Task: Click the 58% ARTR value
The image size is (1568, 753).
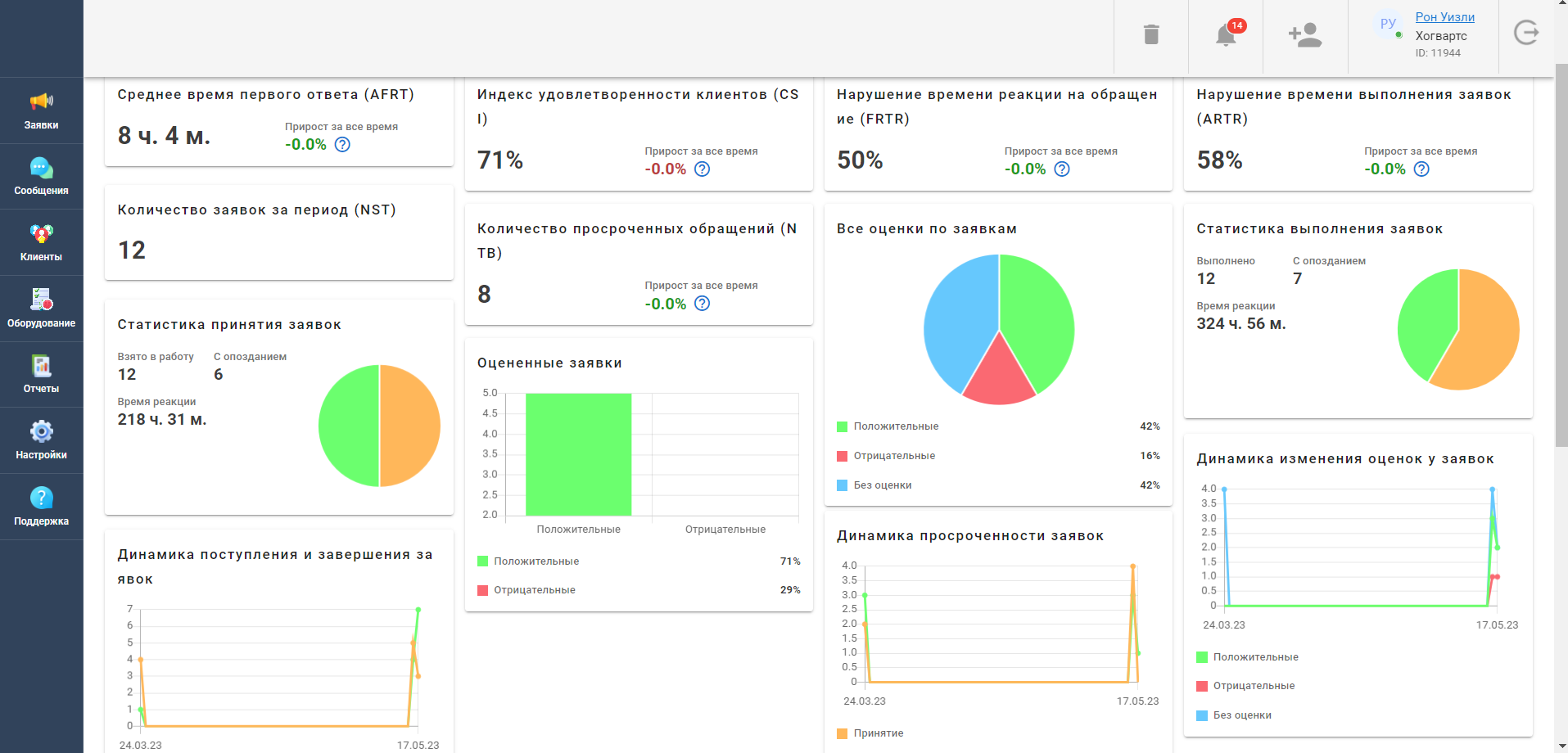Action: coord(1220,160)
